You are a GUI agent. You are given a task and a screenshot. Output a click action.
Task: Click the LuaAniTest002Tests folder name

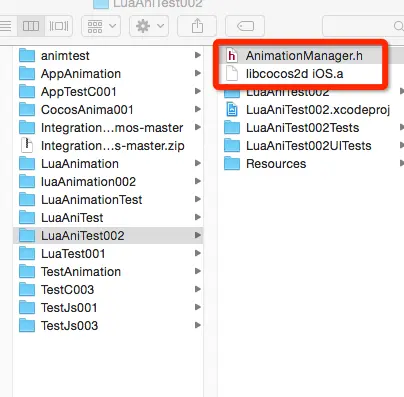[302, 128]
